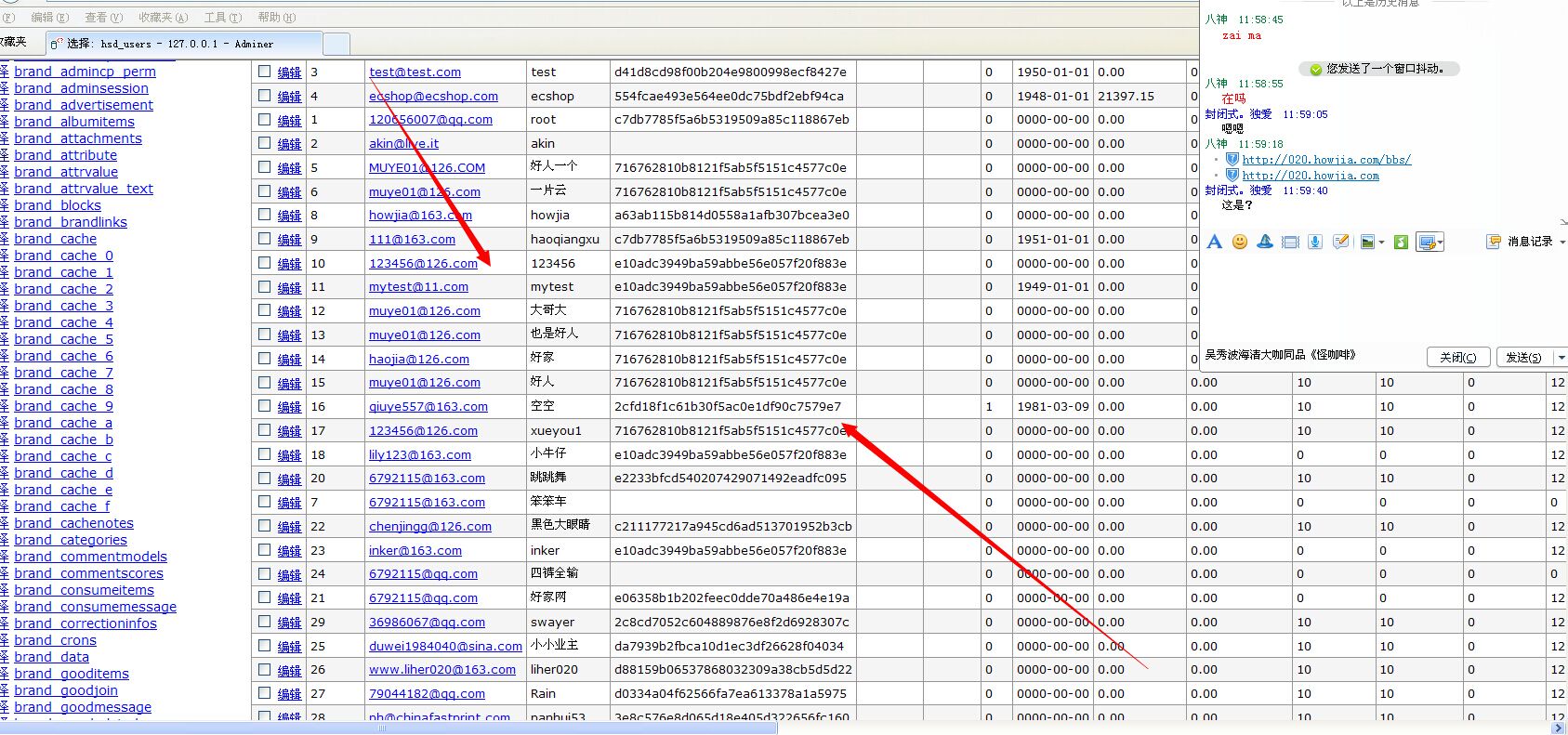Open the 发送 button's dropdown arrow
The image size is (1568, 735).
click(x=1561, y=357)
